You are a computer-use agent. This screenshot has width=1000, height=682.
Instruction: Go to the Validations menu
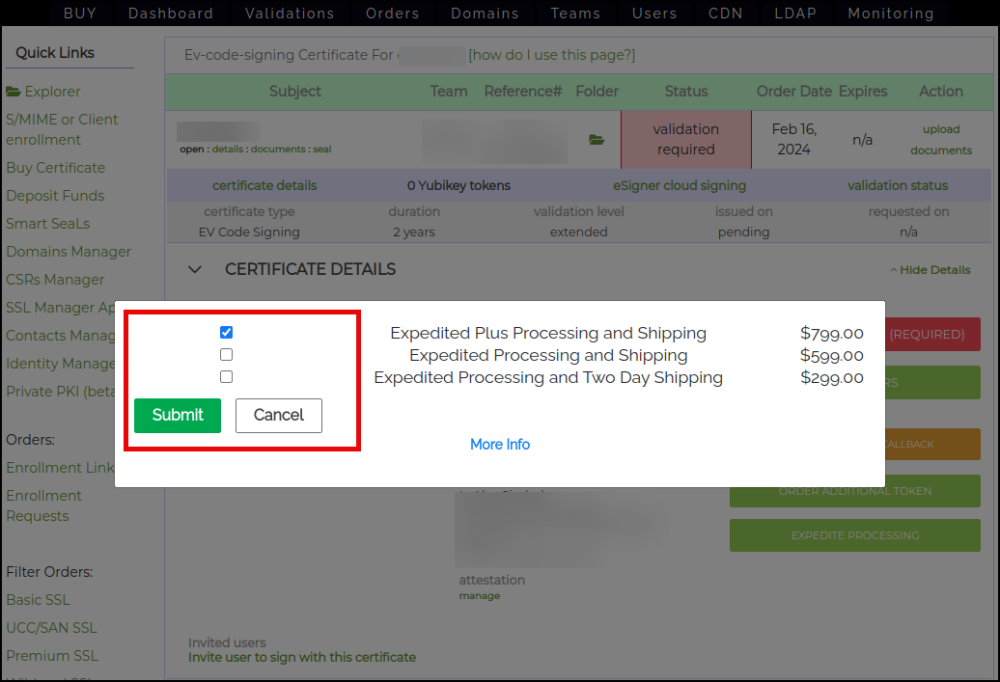tap(290, 13)
